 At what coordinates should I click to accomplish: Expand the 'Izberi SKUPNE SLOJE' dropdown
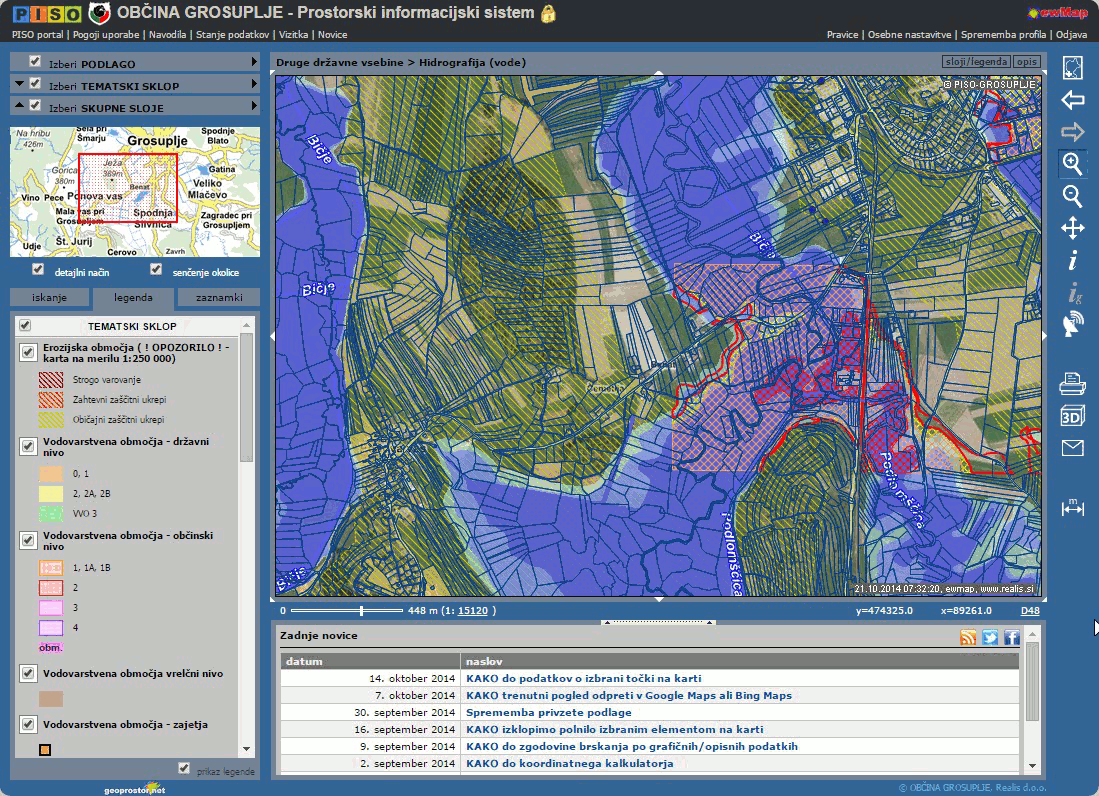[x=255, y=106]
